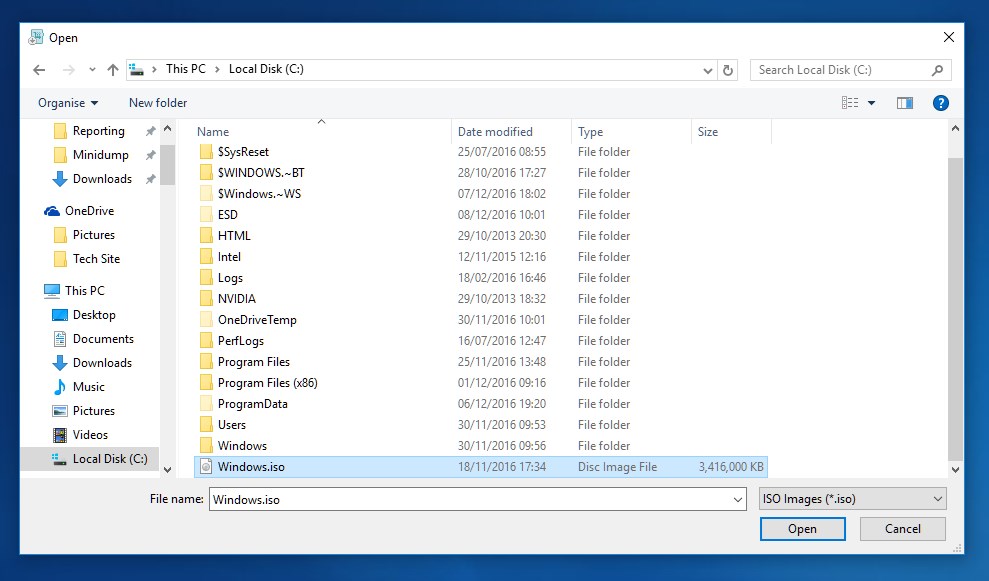Unpin Reporting using its pin icon
Screen dimensions: 989x581
(150, 131)
